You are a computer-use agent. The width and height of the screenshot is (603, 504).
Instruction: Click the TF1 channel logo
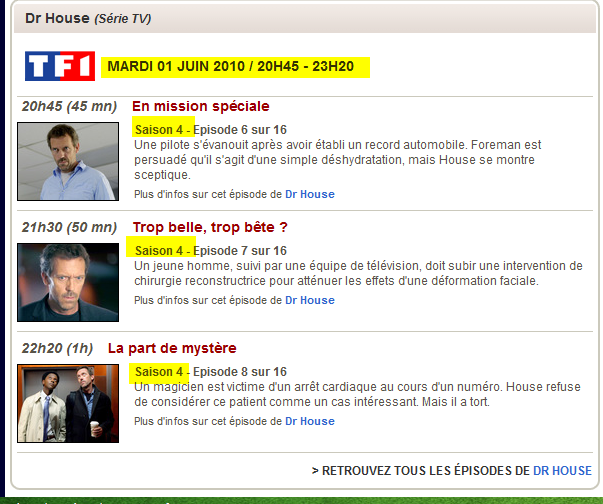pos(60,66)
